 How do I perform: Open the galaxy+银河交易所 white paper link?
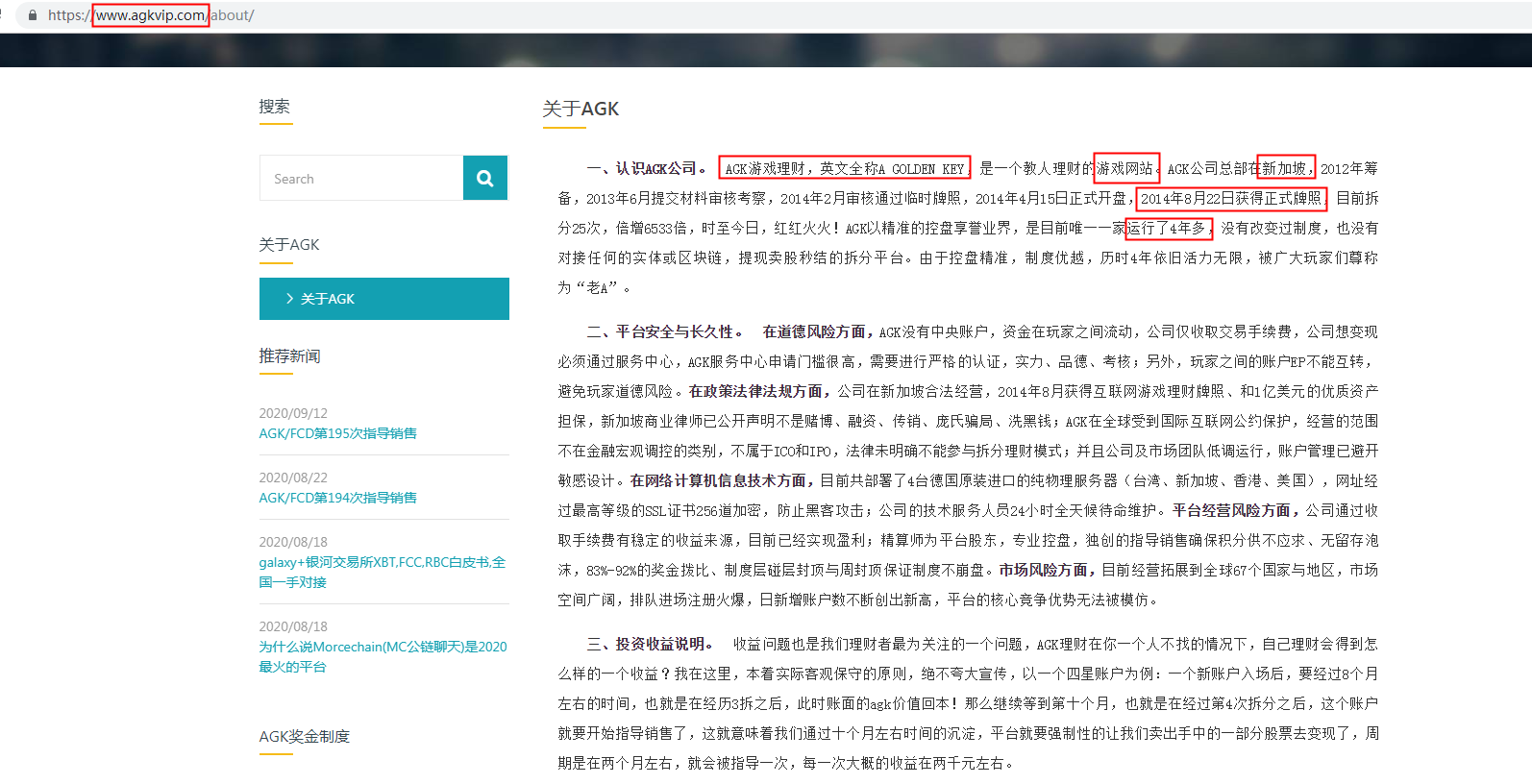[383, 572]
